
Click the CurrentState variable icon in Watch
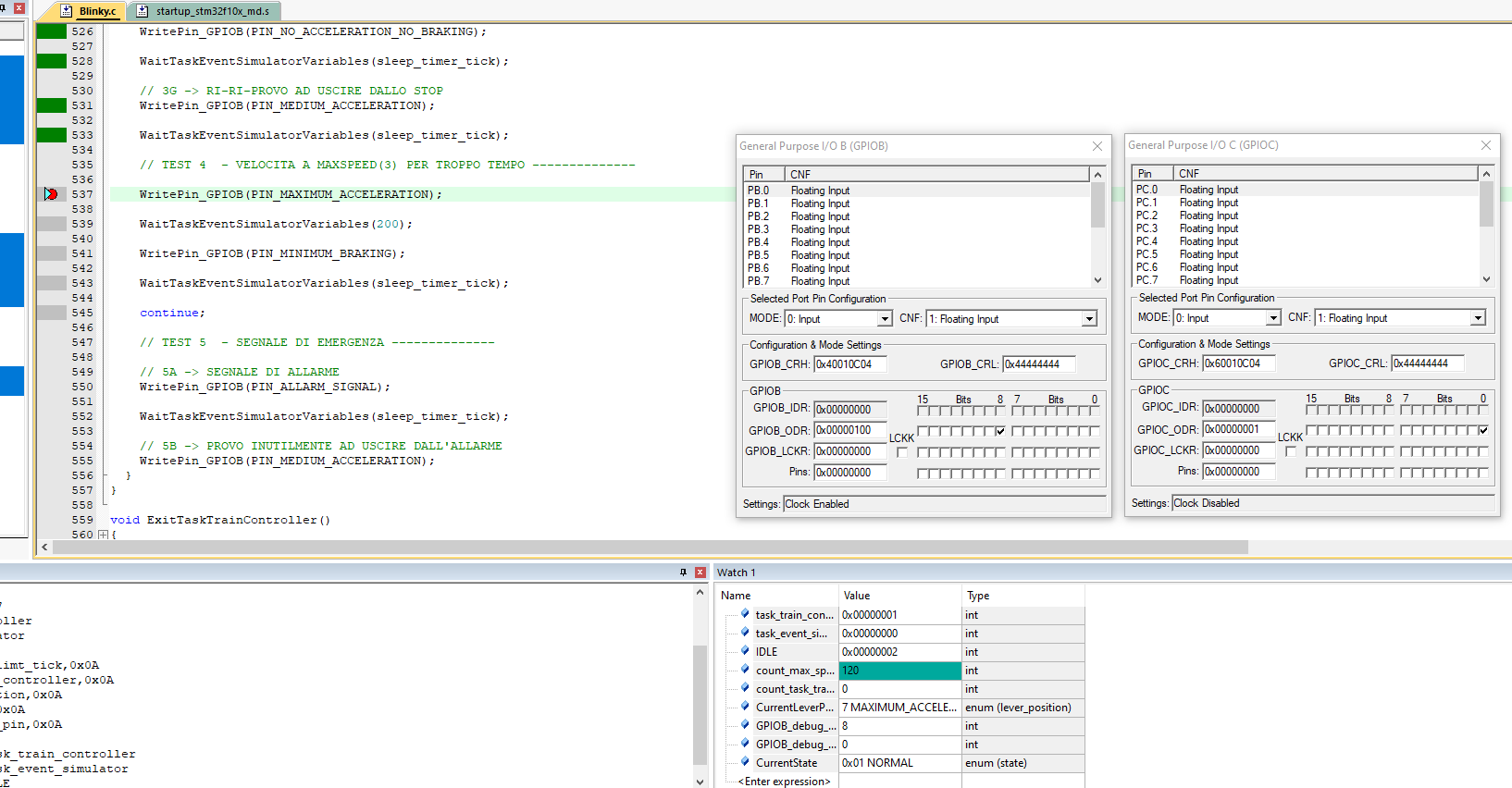pyautogui.click(x=745, y=762)
